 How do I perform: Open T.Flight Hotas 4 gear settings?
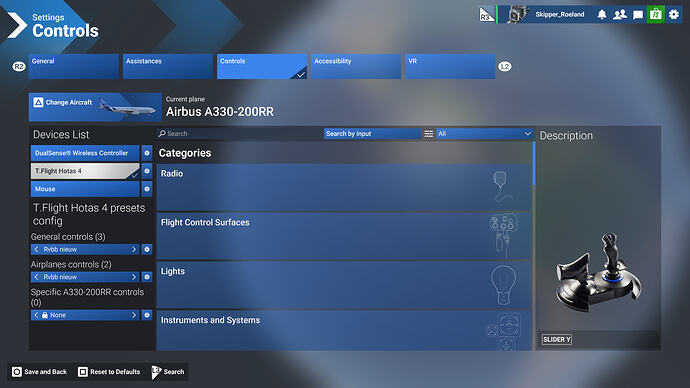click(147, 171)
